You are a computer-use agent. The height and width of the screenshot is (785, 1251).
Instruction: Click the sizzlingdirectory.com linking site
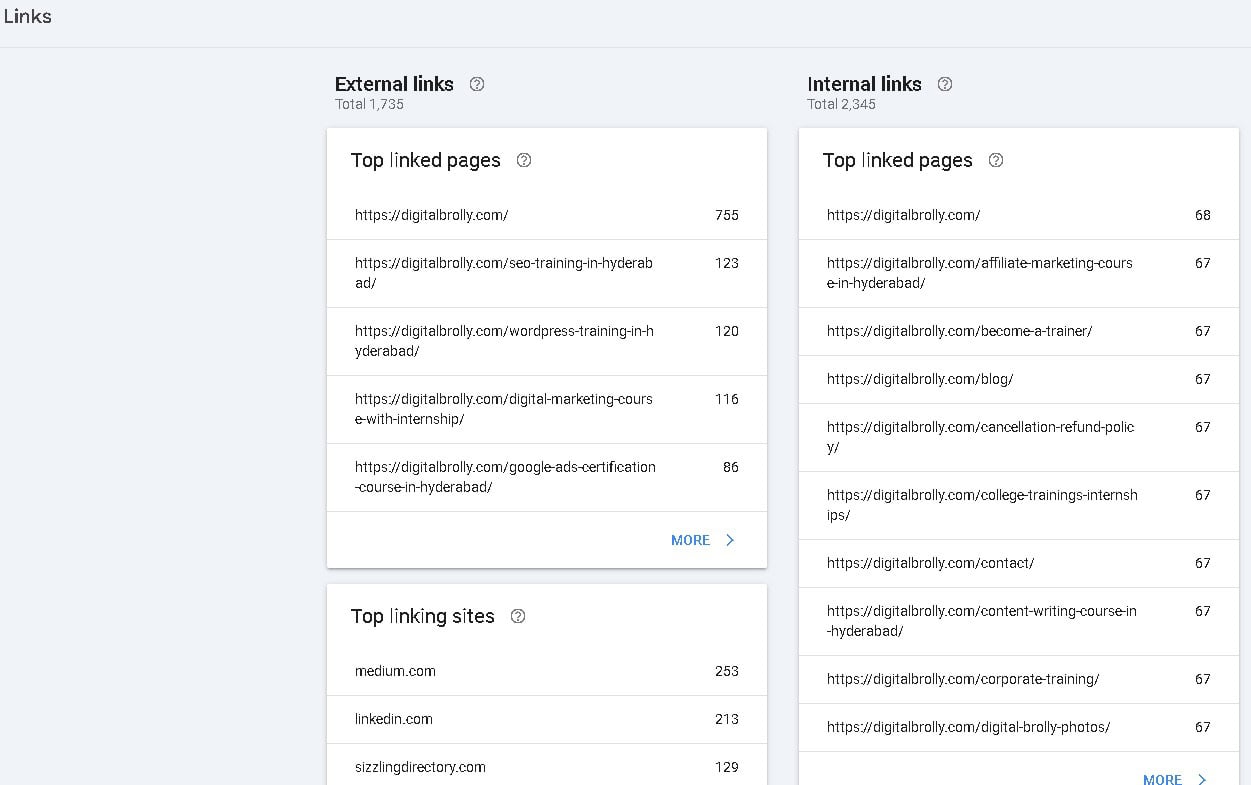(419, 767)
